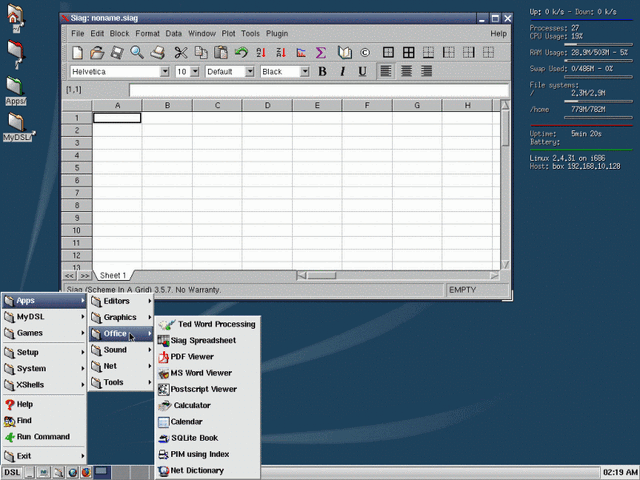Screen dimensions: 640x480
Task: Open the plot chart icon
Action: pyautogui.click(x=301, y=52)
